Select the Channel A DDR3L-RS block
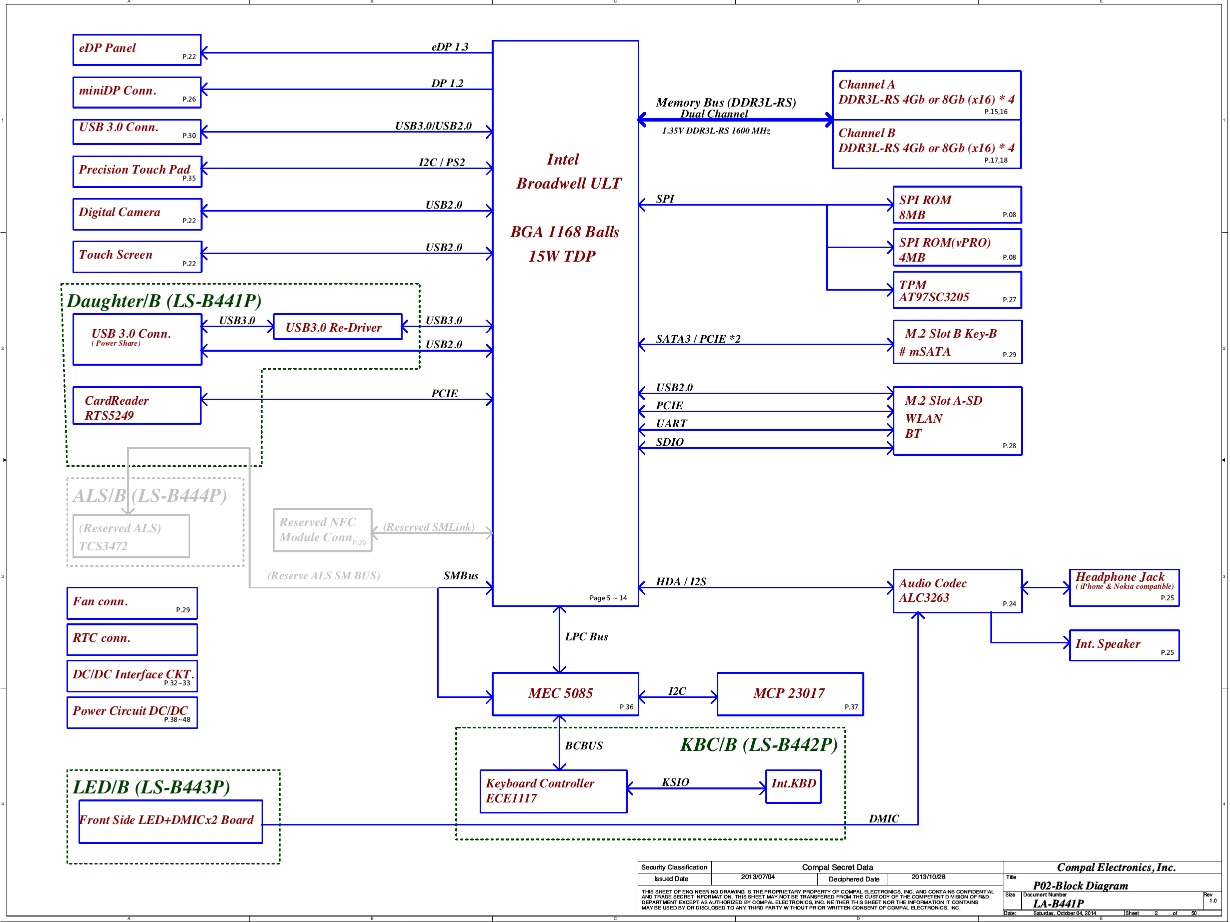1230x922 pixels. pyautogui.click(x=927, y=95)
